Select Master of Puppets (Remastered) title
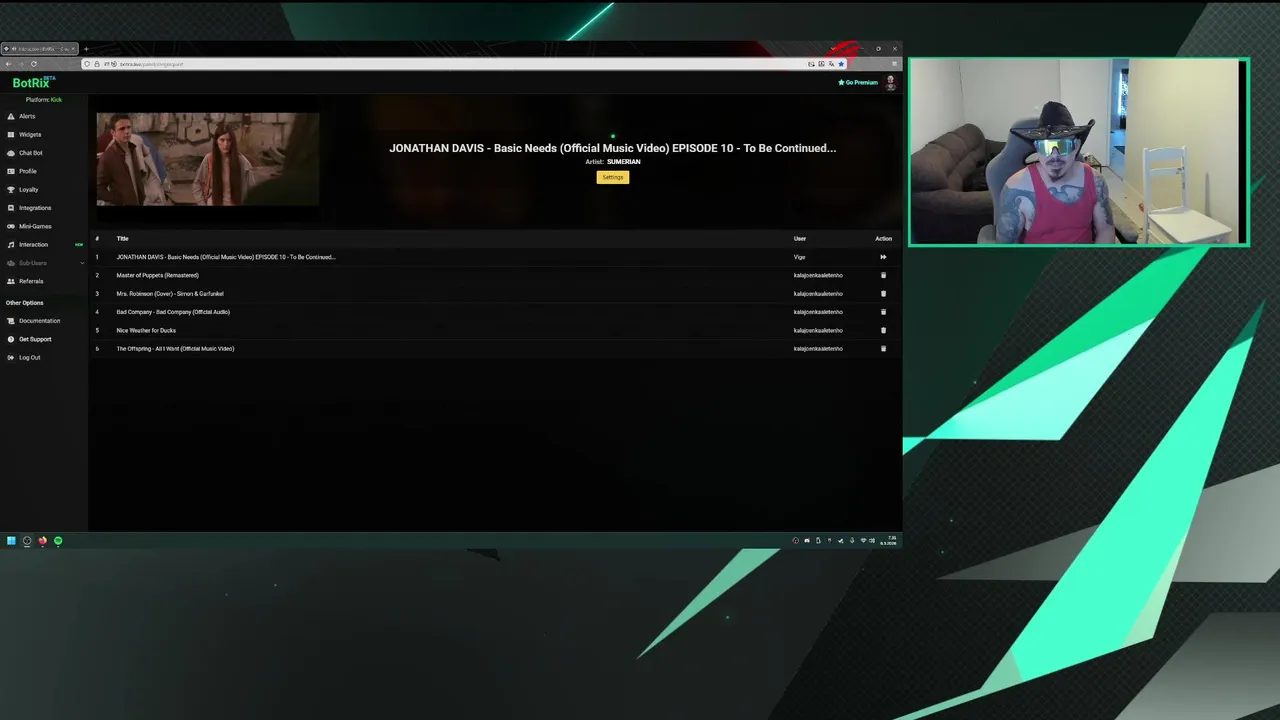This screenshot has width=1280, height=720. (x=157, y=275)
